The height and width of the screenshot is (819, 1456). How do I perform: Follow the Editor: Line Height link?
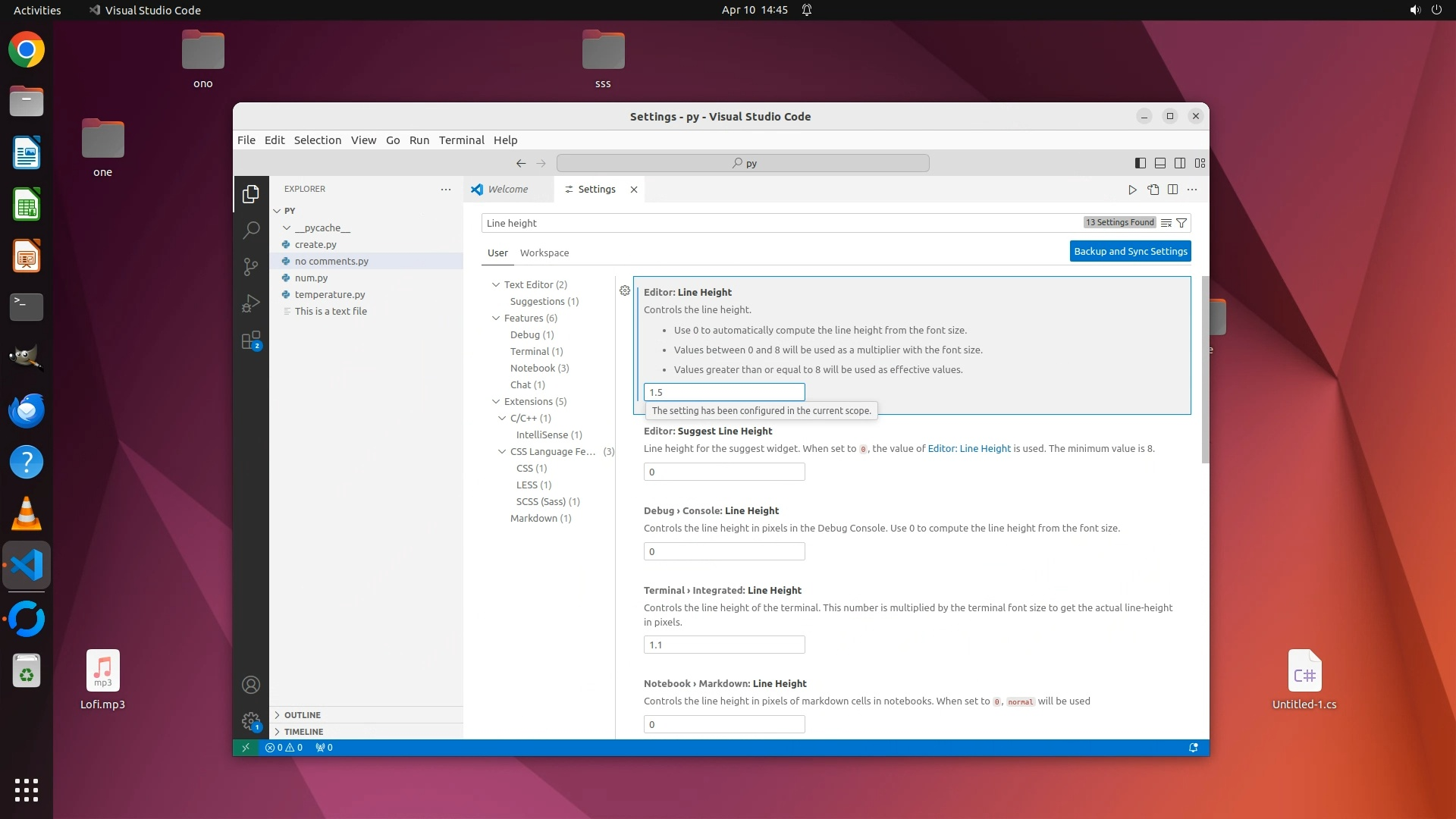[968, 449]
